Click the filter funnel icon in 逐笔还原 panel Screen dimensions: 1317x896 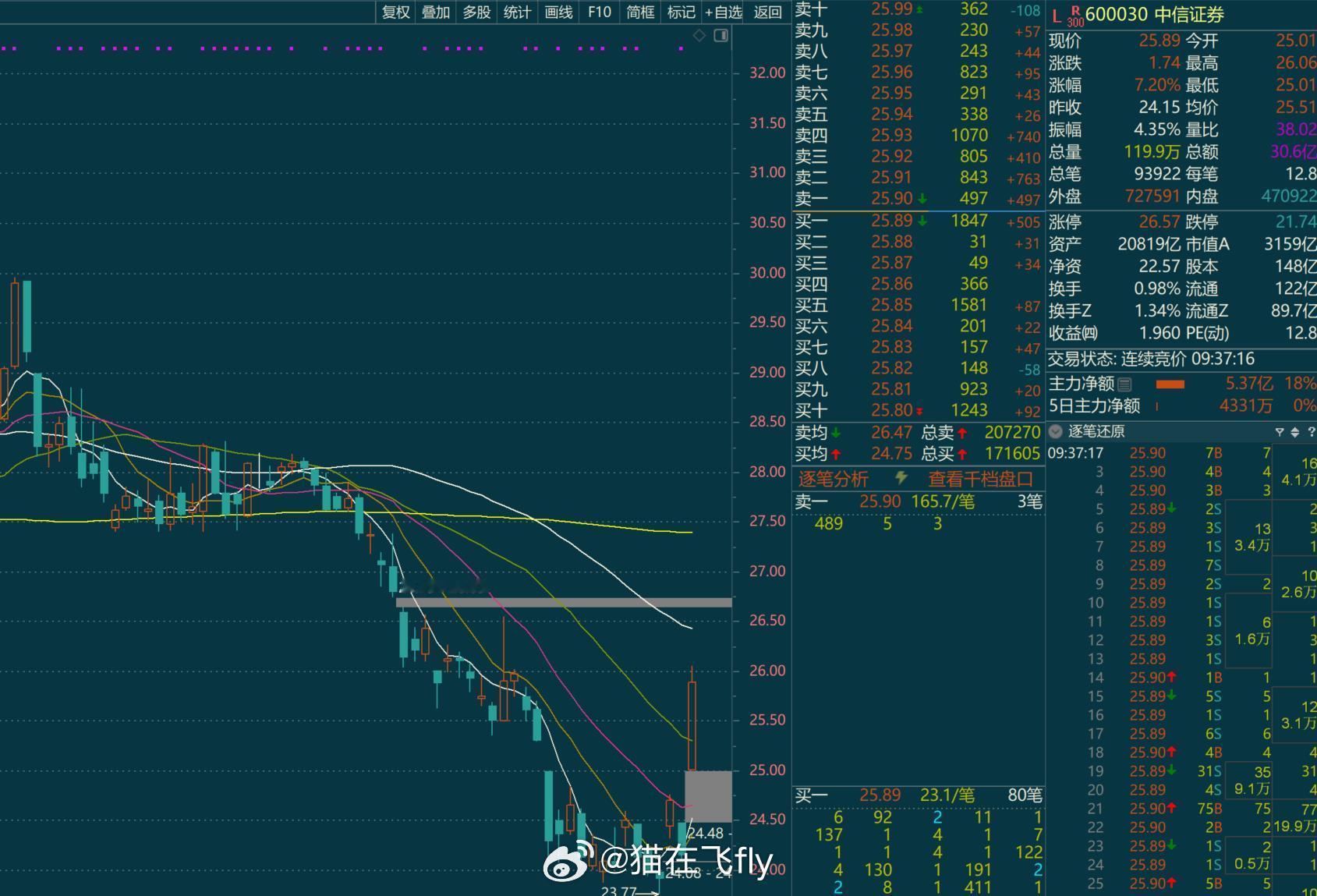pos(1280,431)
